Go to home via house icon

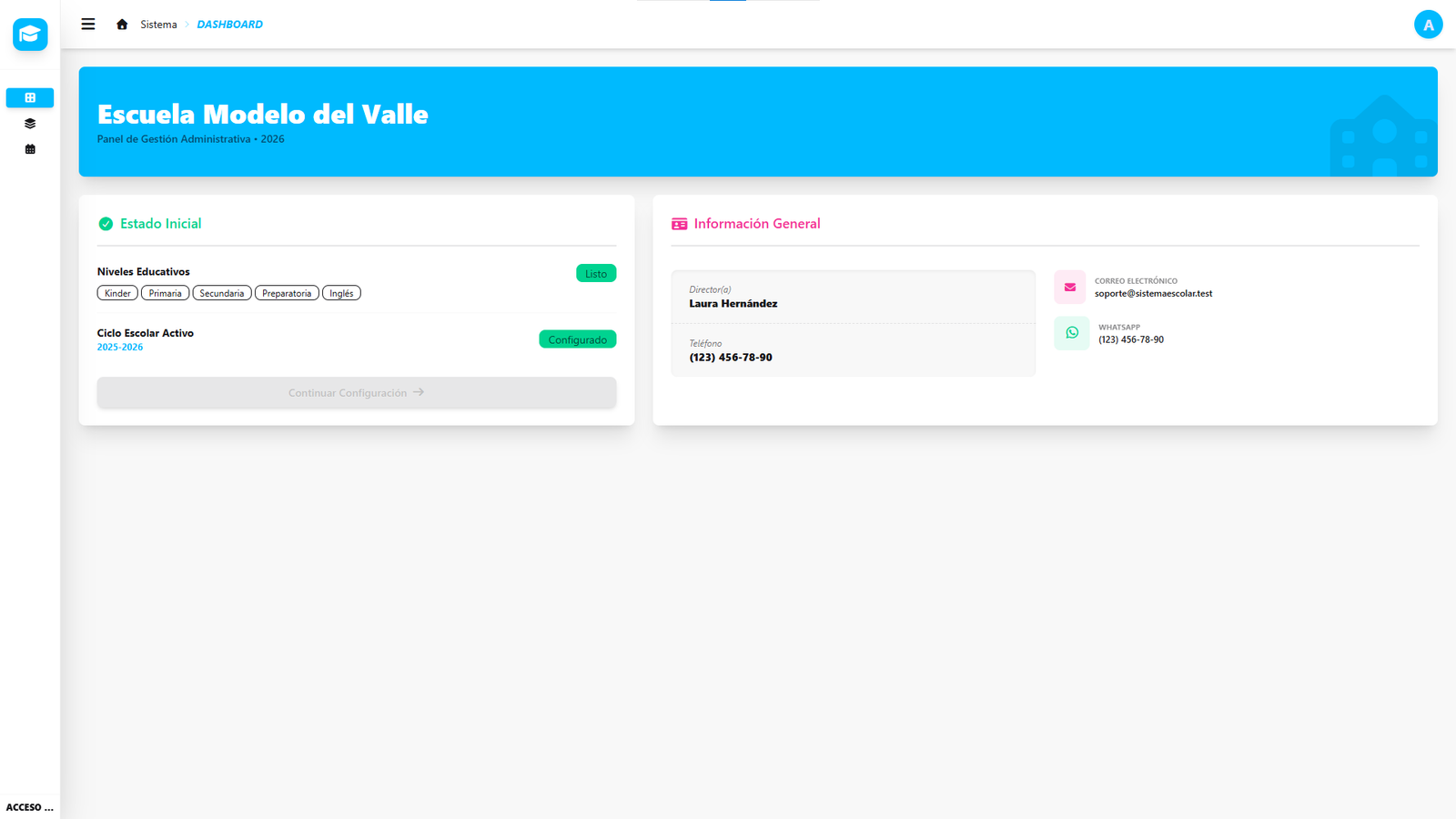pyautogui.click(x=122, y=25)
